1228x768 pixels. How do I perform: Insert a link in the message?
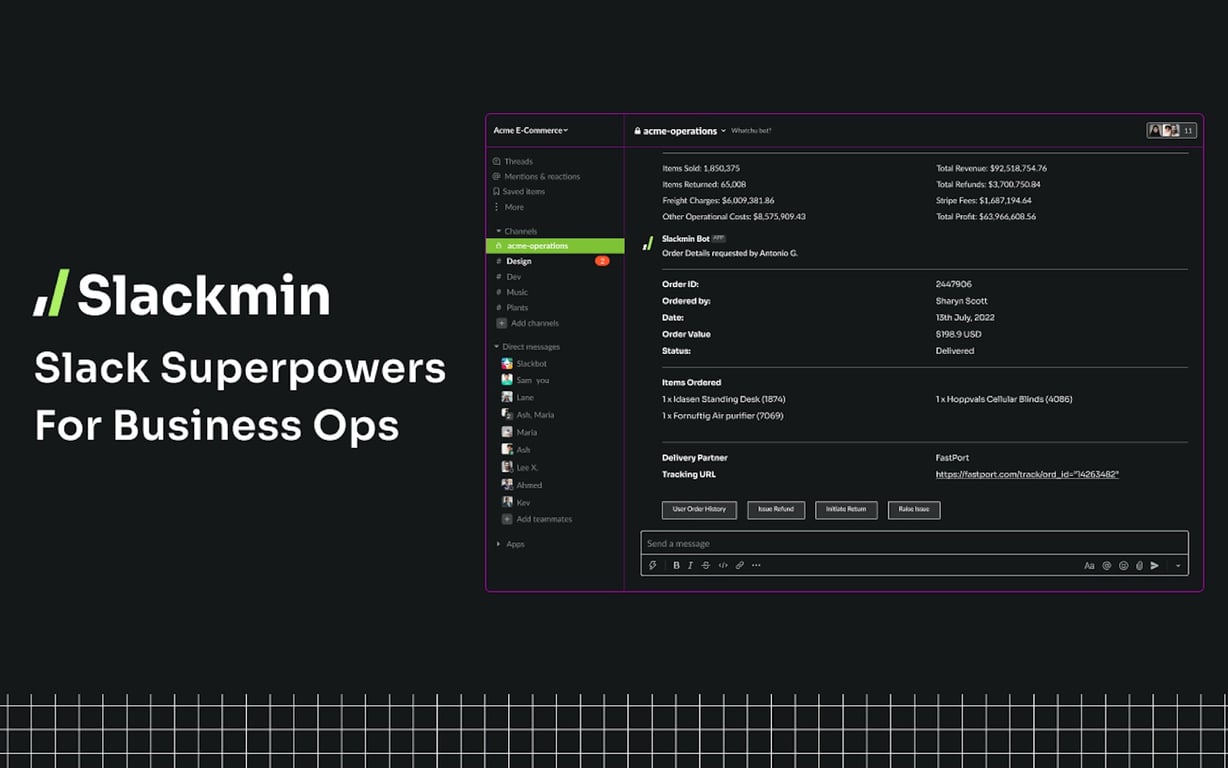[740, 565]
